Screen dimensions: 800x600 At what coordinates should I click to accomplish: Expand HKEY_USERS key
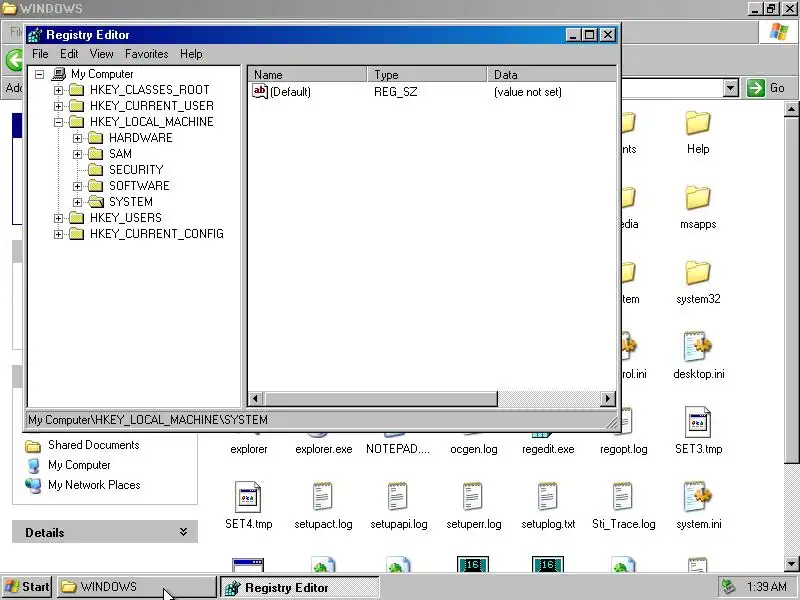click(58, 218)
